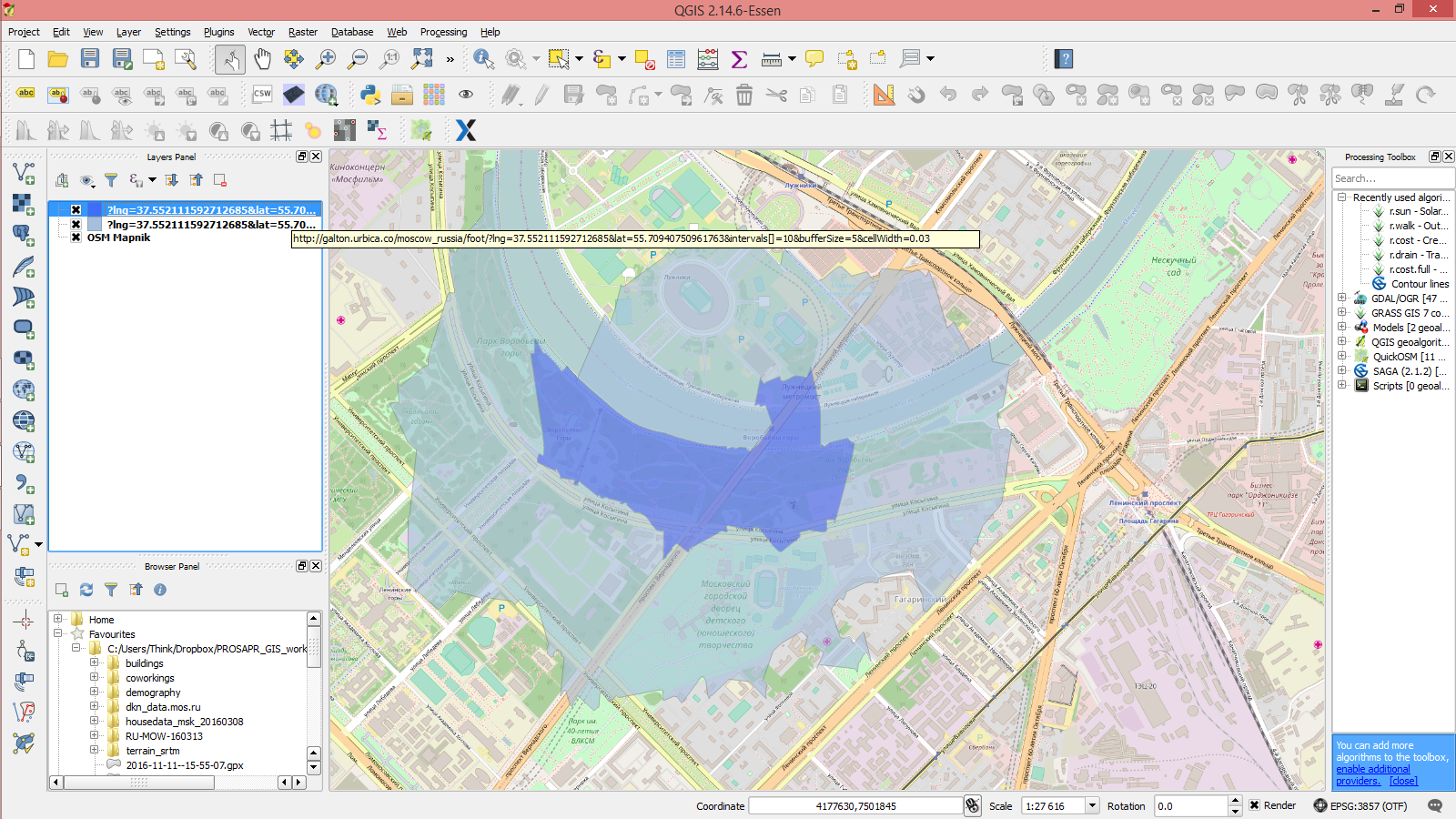
Task: Open the attribute table icon
Action: click(676, 59)
